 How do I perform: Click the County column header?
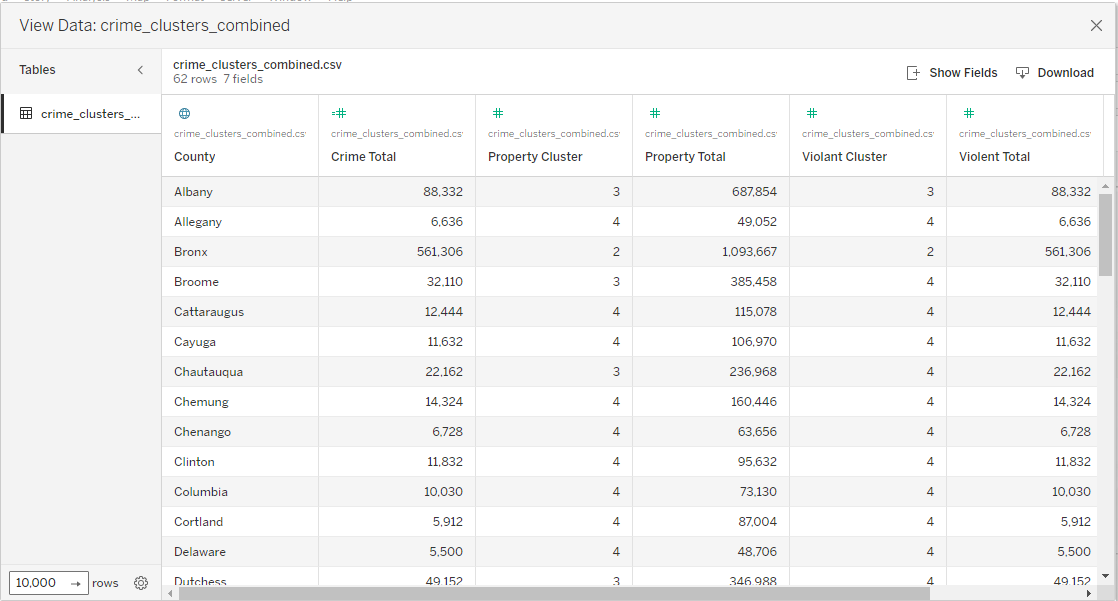coord(195,157)
